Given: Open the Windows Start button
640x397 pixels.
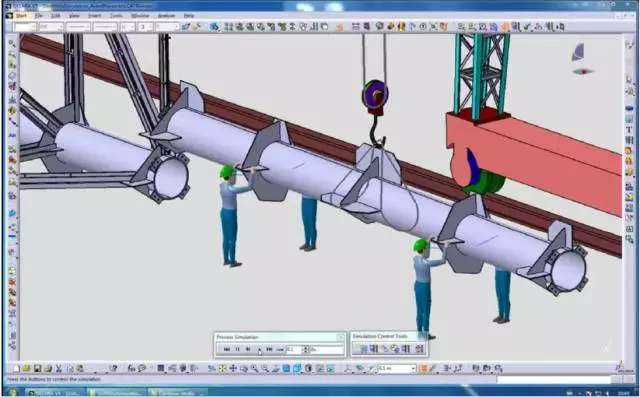Looking at the screenshot, I should coord(12,393).
